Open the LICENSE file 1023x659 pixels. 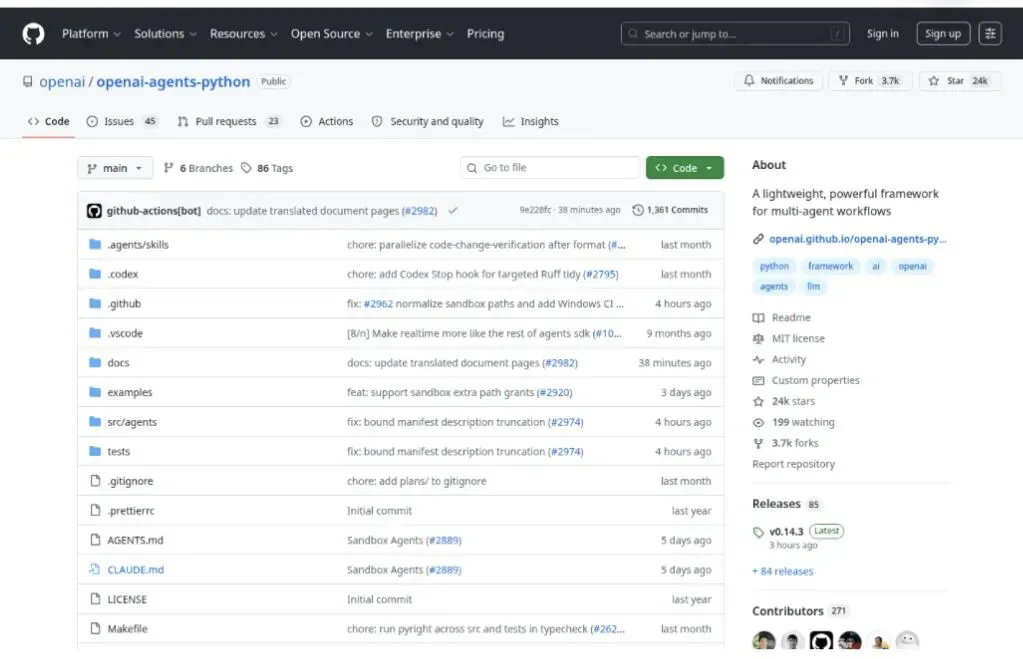pos(127,599)
